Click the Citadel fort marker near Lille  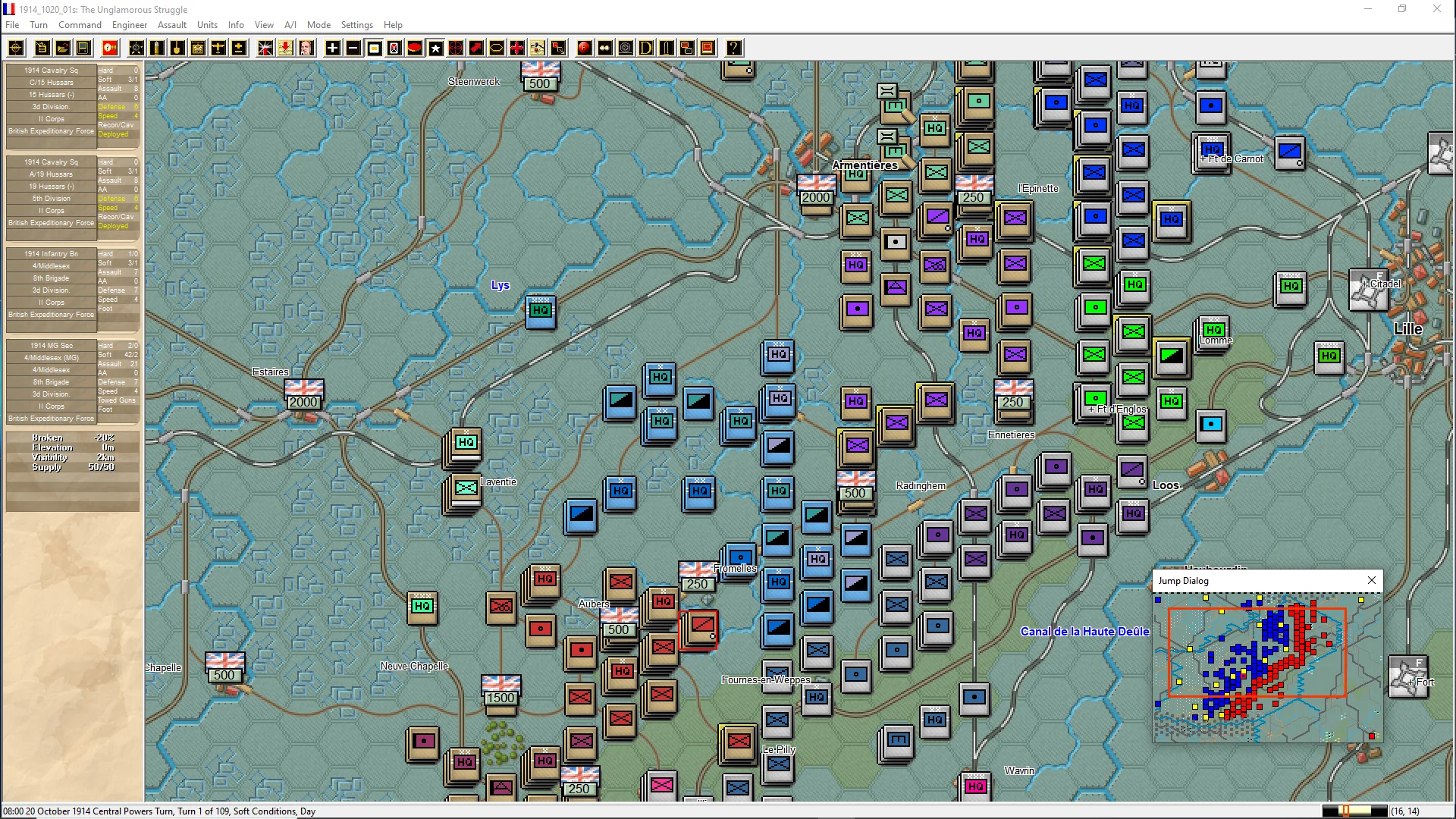[1367, 290]
